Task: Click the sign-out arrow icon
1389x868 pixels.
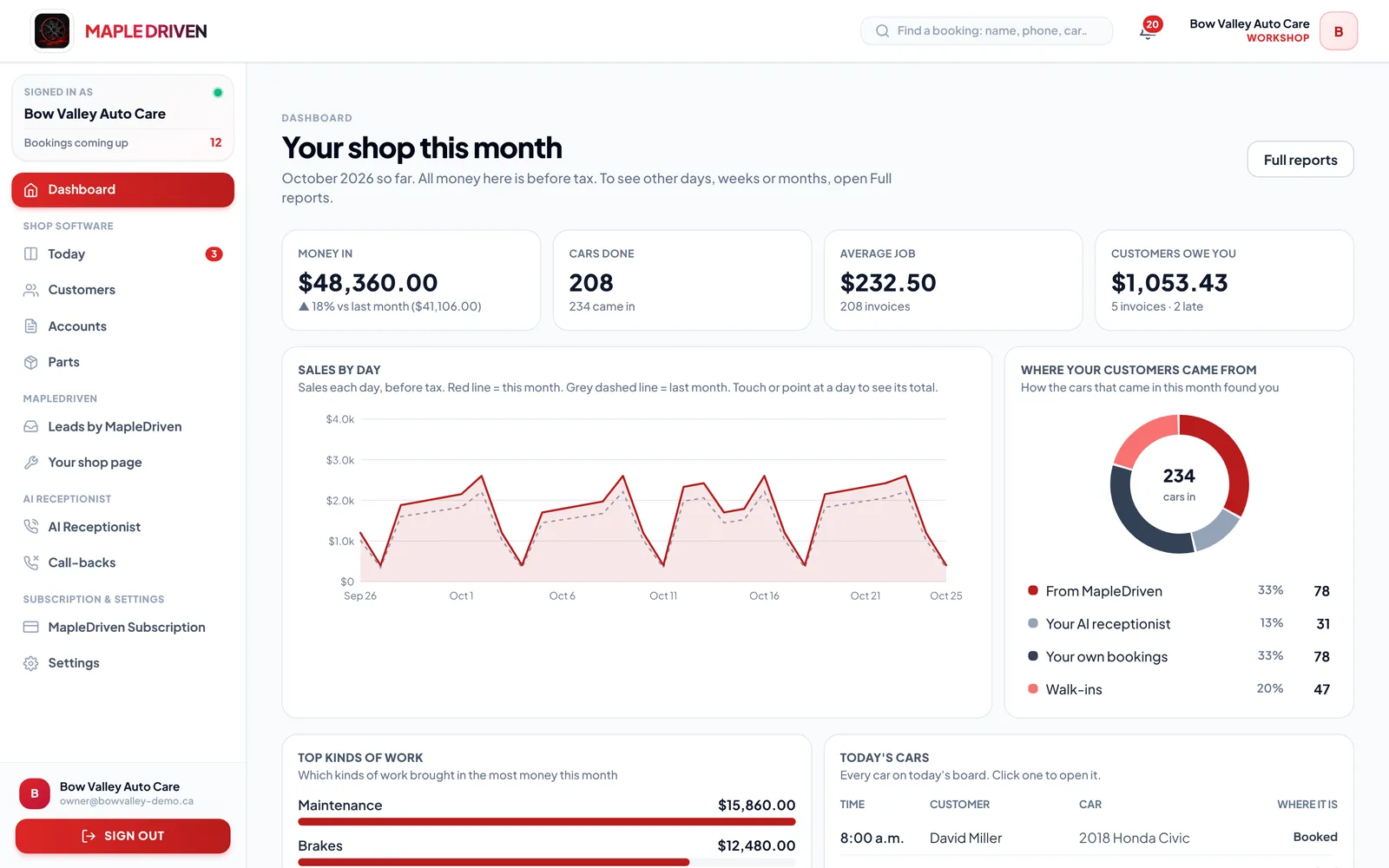Action: [89, 836]
